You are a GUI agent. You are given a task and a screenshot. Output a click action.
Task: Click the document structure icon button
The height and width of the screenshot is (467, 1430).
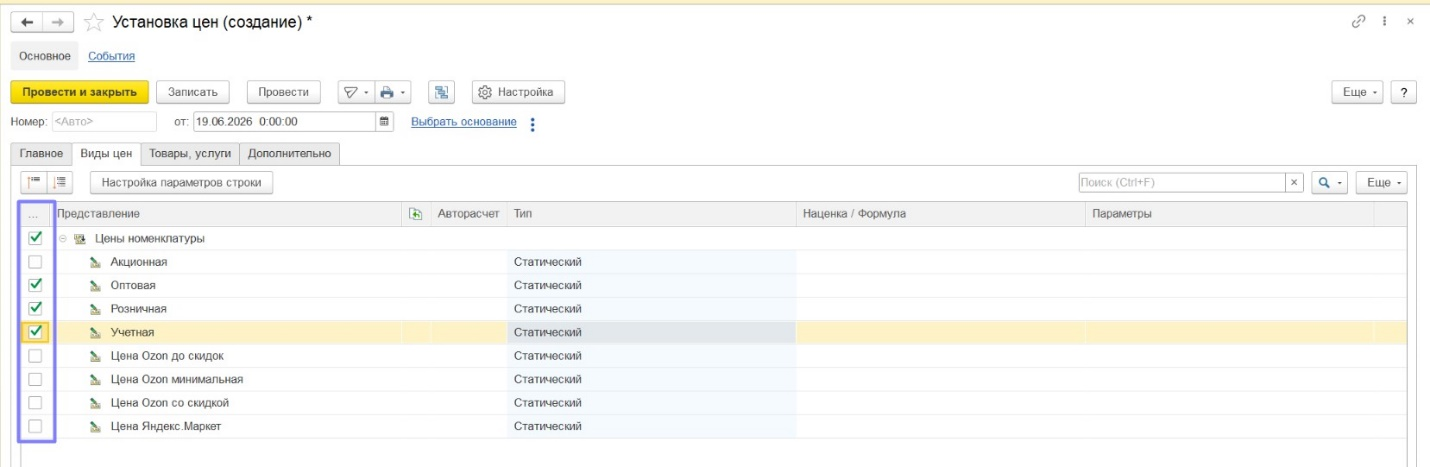pyautogui.click(x=442, y=92)
